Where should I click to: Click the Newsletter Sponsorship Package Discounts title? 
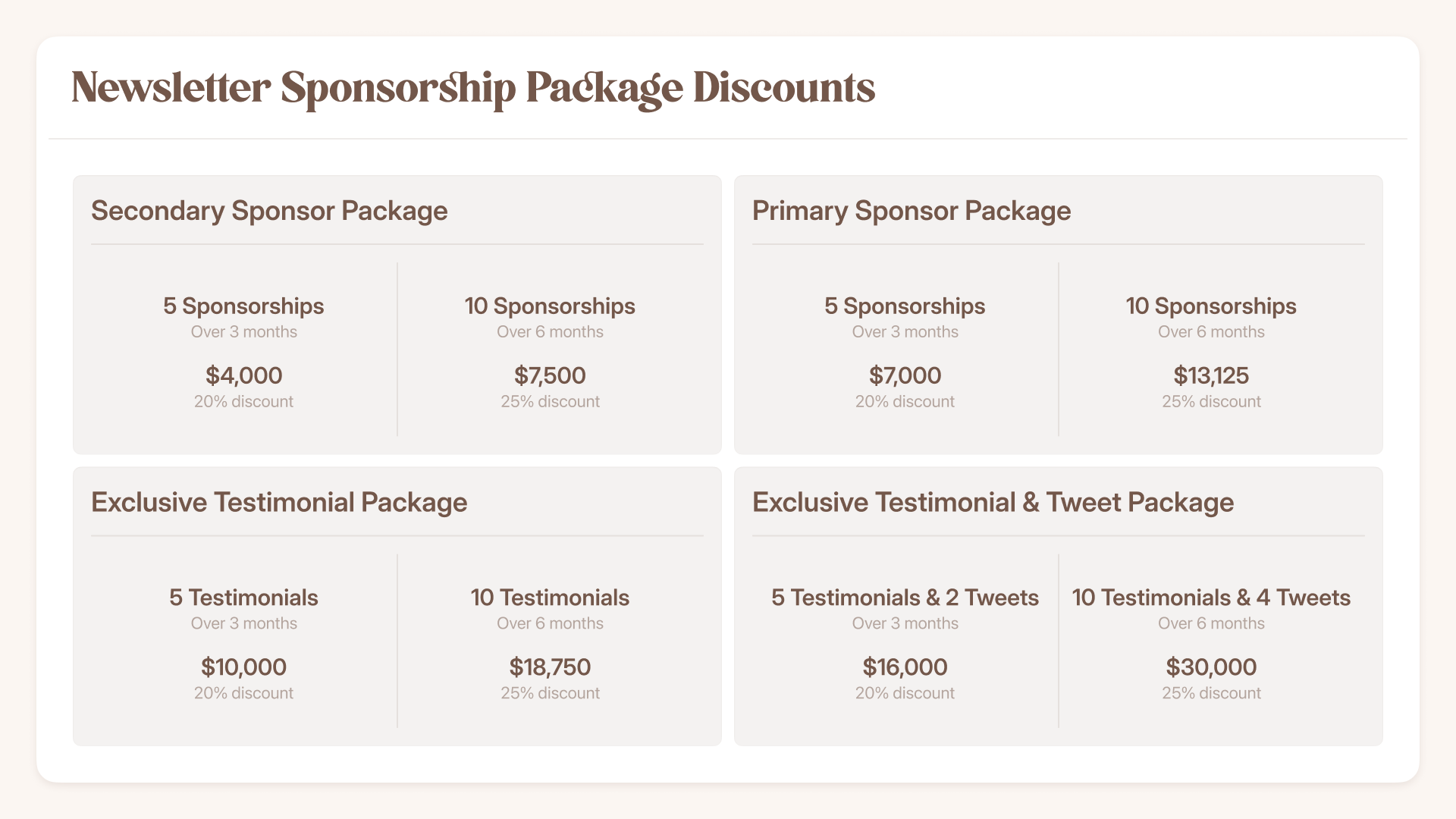coord(473,88)
